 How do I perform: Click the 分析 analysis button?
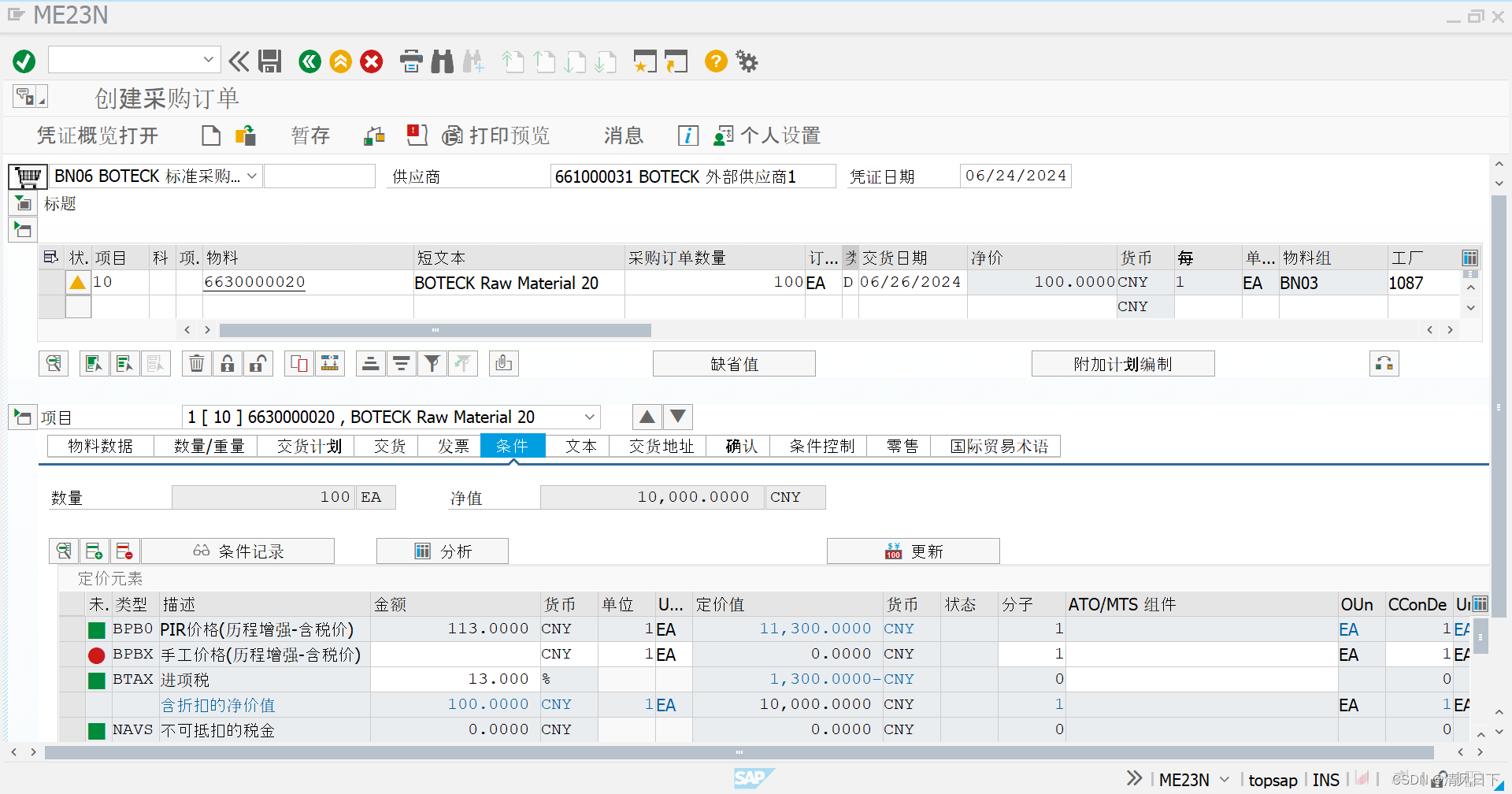tap(443, 551)
